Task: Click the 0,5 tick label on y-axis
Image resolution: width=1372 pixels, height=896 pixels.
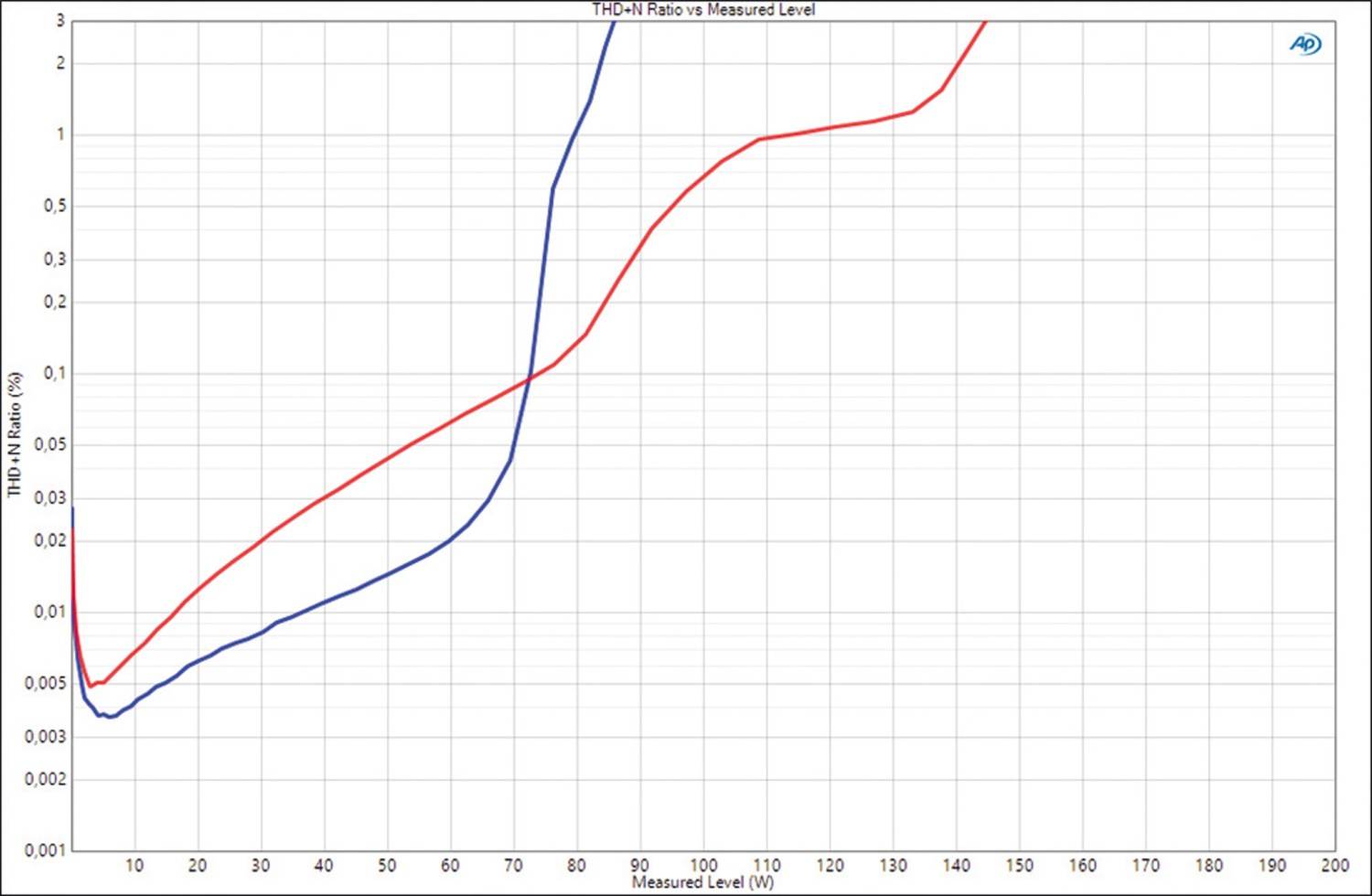Action: pyautogui.click(x=54, y=207)
